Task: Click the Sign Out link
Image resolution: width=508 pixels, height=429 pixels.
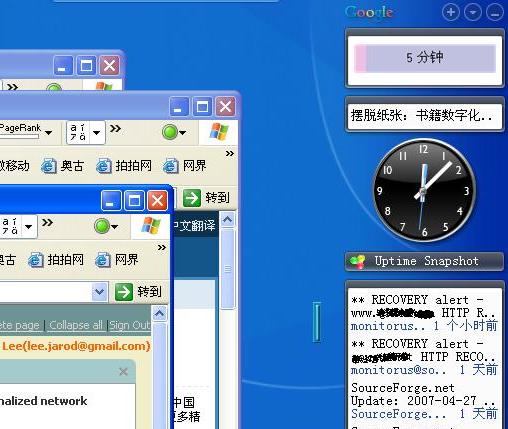Action: point(130,325)
